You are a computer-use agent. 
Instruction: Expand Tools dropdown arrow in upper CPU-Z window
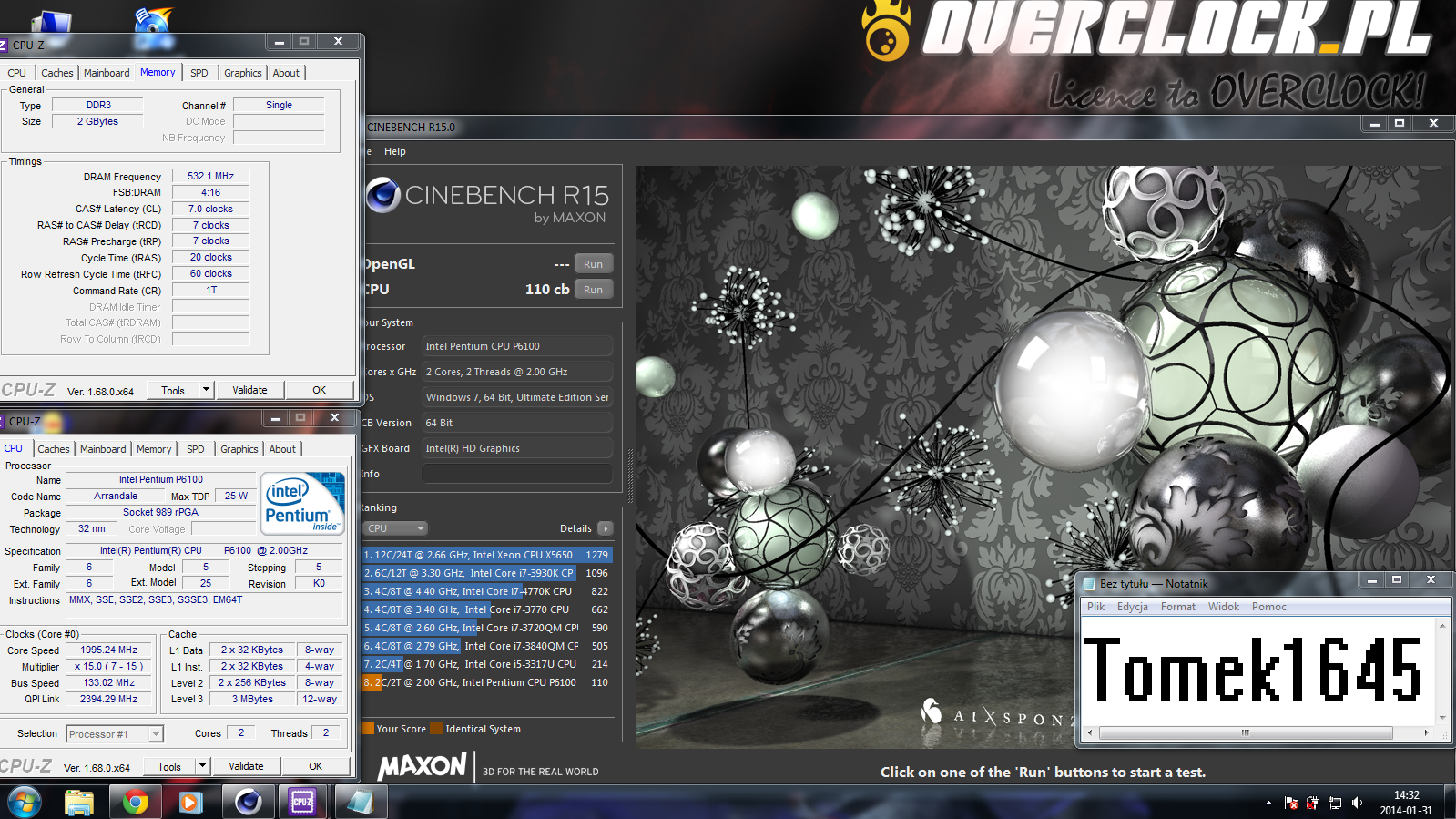206,391
